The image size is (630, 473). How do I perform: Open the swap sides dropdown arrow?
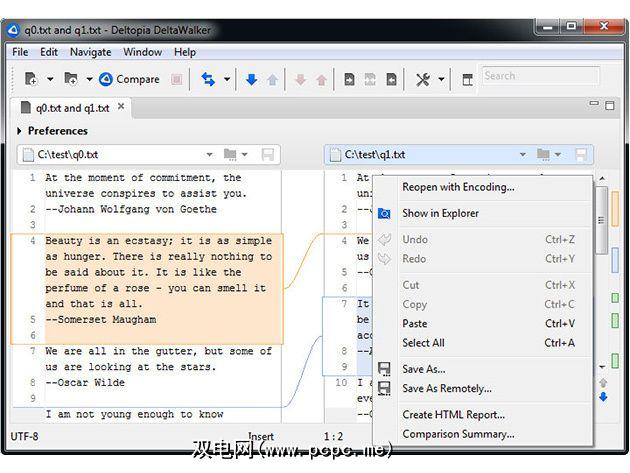(227, 79)
